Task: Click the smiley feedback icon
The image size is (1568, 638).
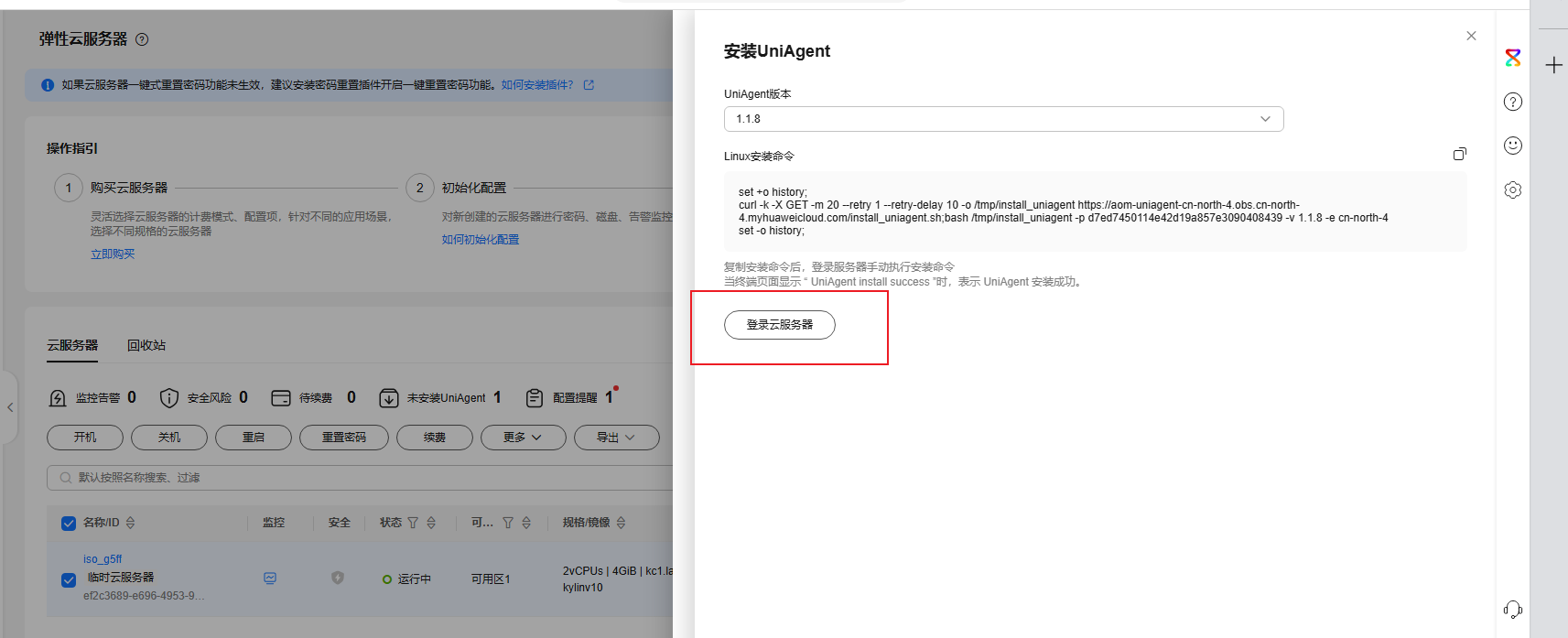Action: (1513, 146)
